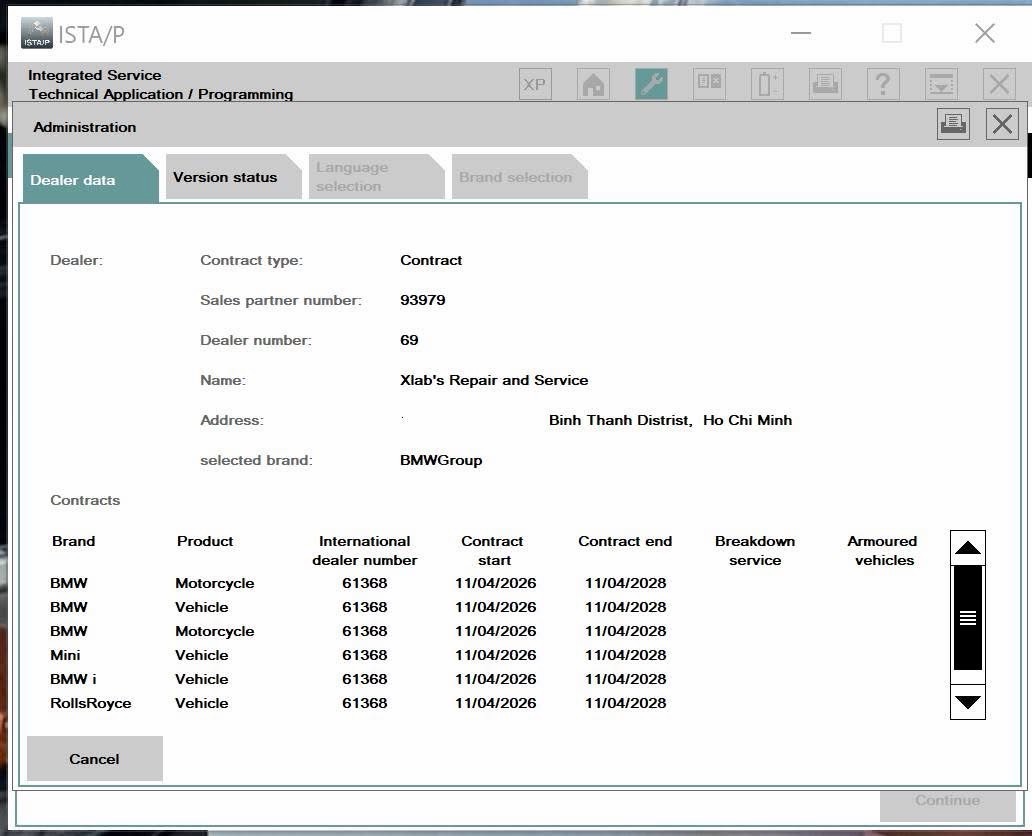Print dealer data using the Administration print icon
The width and height of the screenshot is (1032, 836).
(x=952, y=124)
